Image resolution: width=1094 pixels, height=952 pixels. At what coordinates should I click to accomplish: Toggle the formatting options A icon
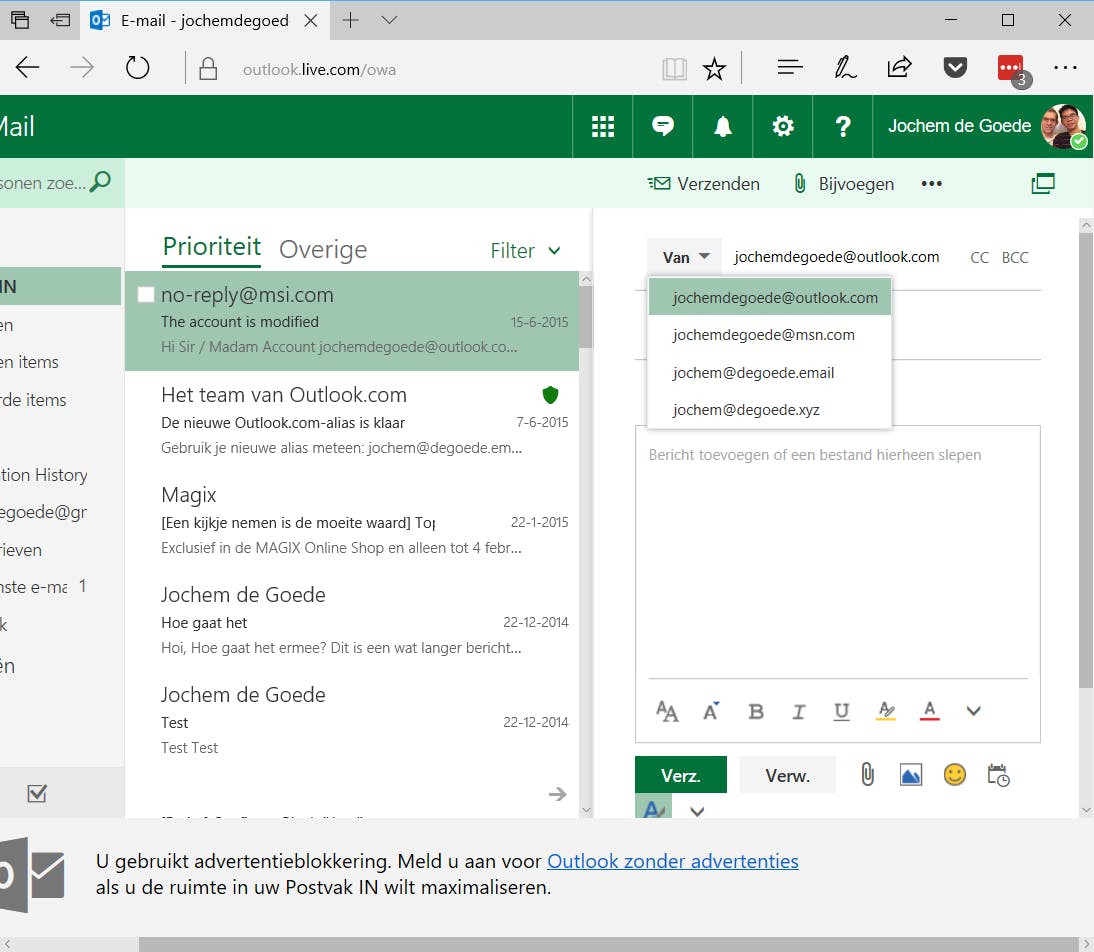[x=654, y=808]
